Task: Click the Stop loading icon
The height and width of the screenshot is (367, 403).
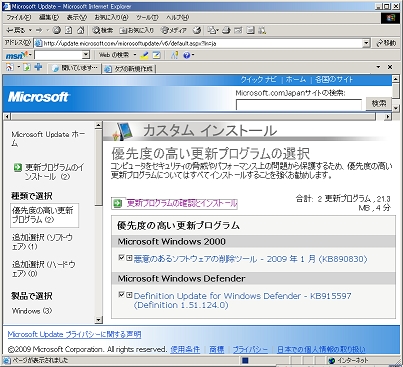Action: tap(57, 30)
